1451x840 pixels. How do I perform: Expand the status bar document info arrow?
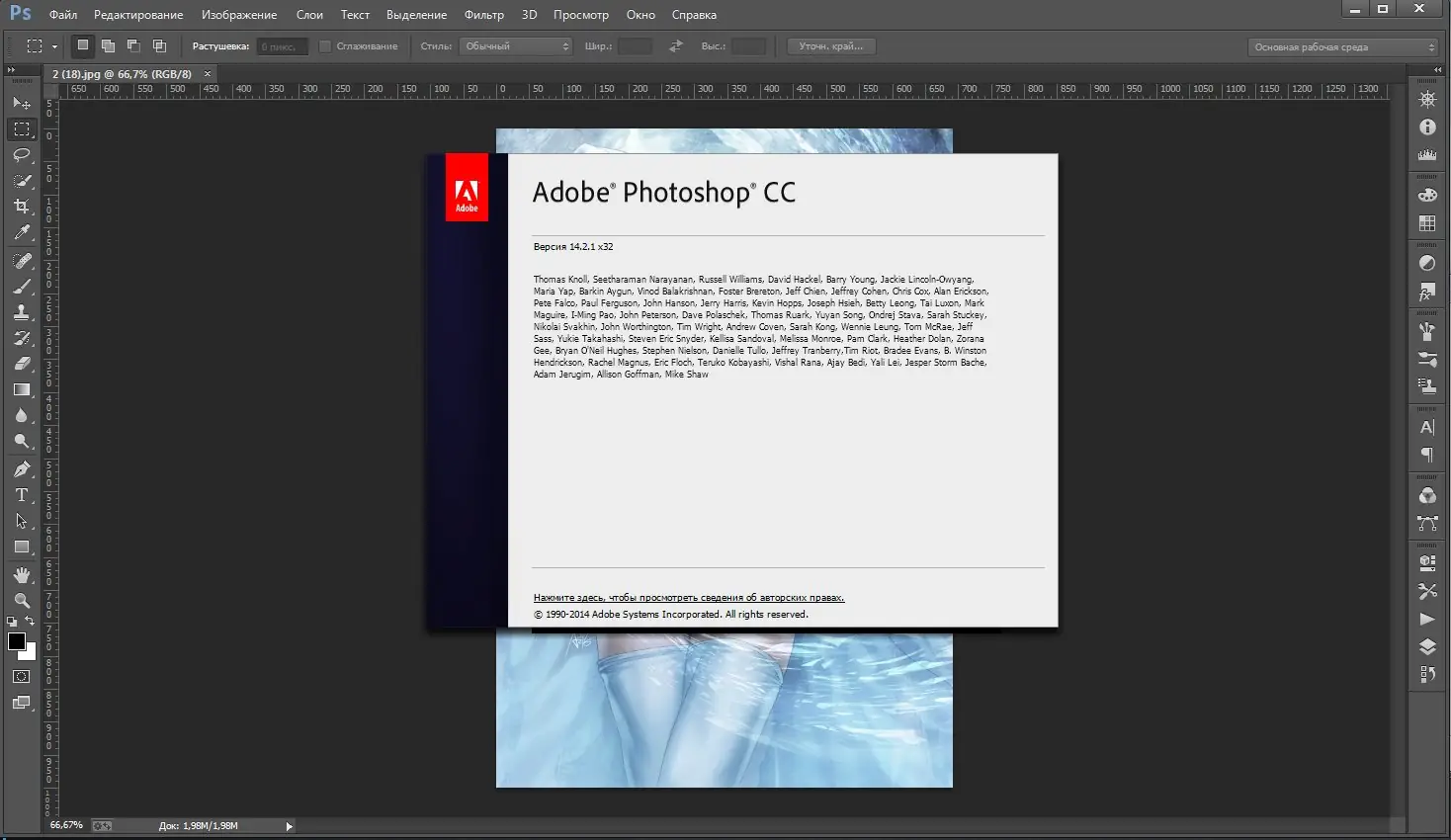(x=289, y=826)
